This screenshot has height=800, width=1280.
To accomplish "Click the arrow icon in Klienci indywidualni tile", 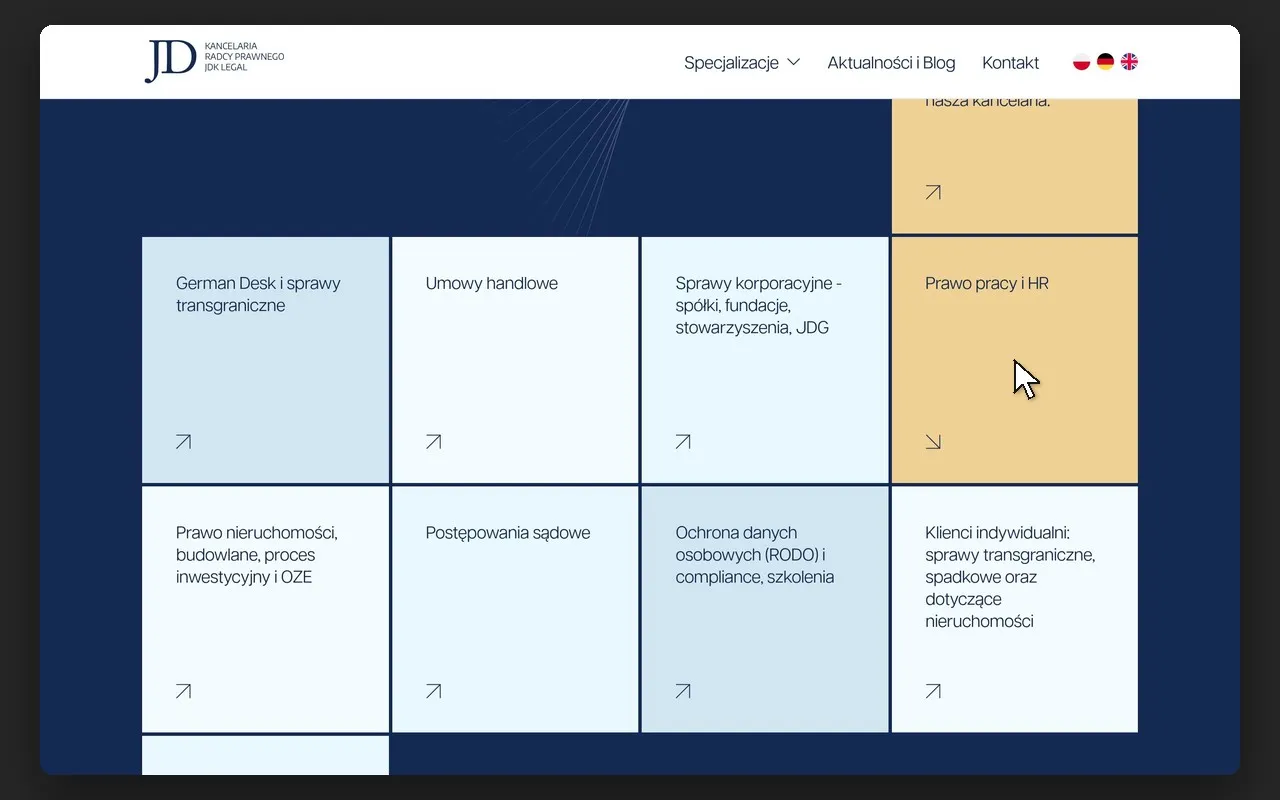I will pyautogui.click(x=933, y=690).
